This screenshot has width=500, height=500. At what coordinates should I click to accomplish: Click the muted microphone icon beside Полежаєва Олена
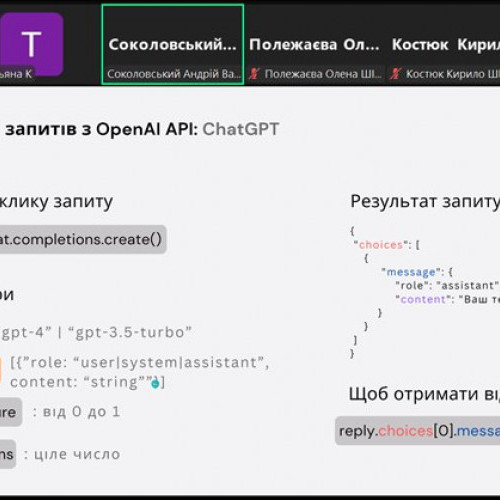(254, 74)
